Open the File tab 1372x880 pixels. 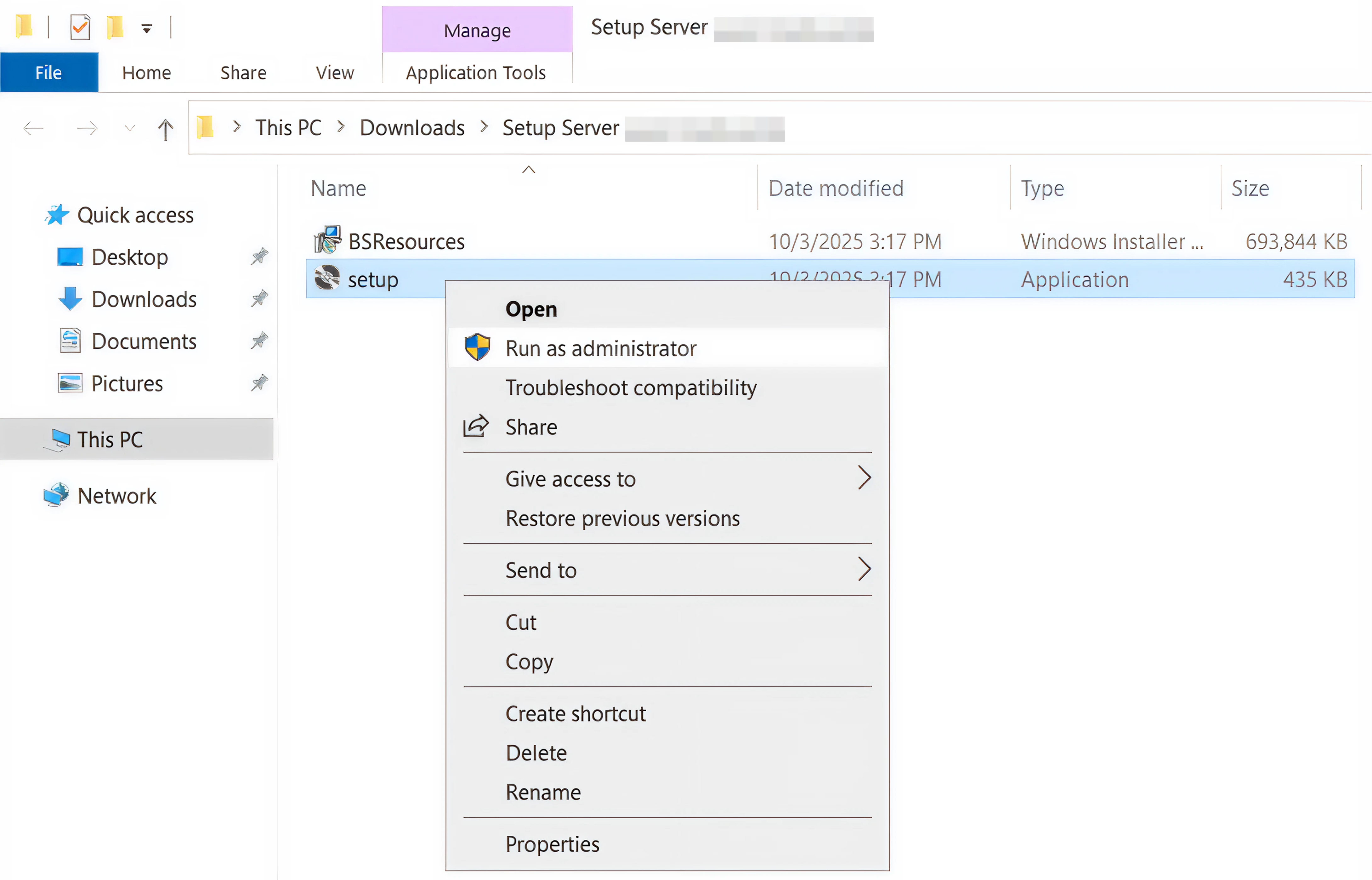tap(49, 73)
